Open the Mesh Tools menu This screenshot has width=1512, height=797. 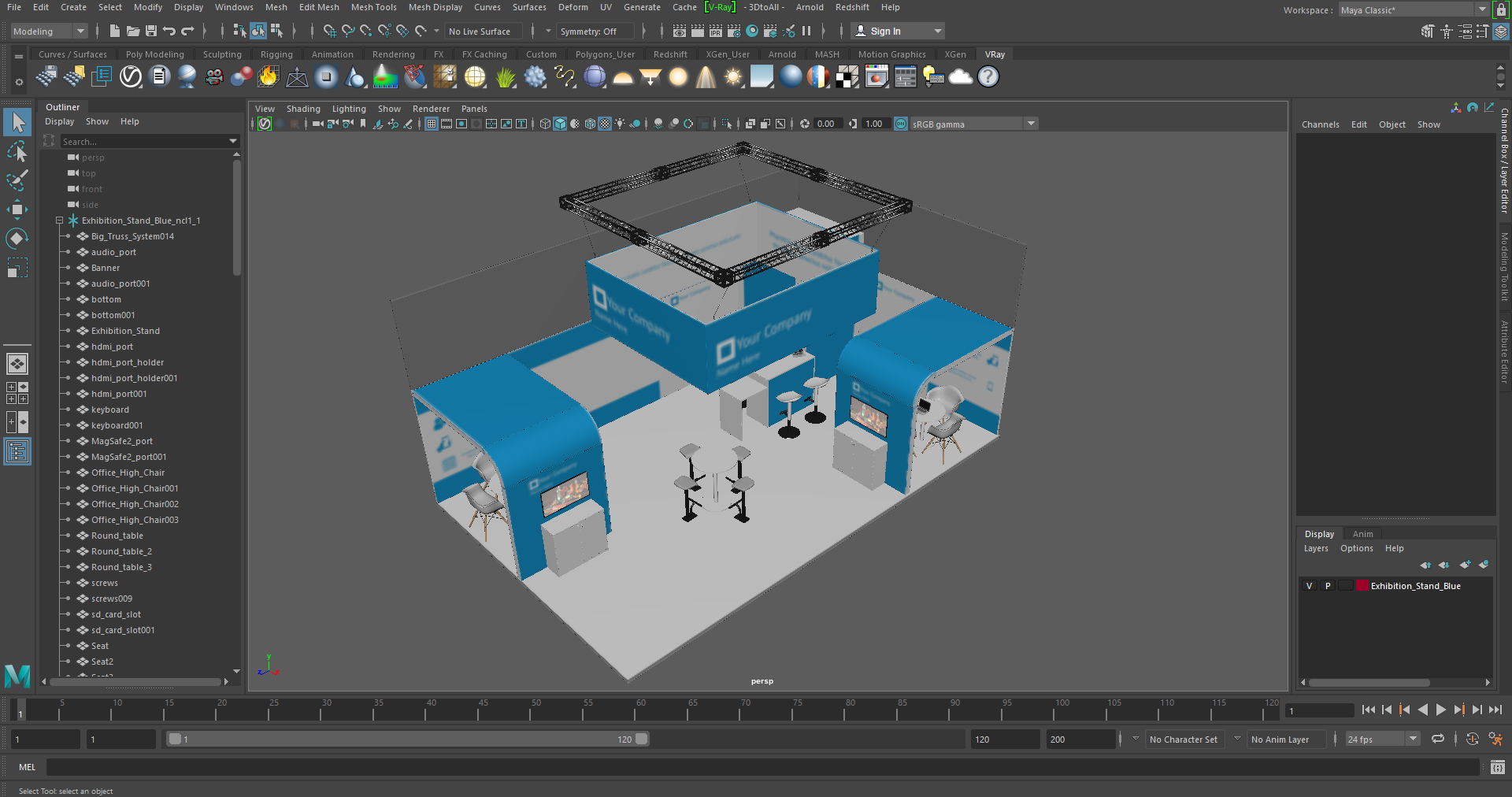point(373,7)
